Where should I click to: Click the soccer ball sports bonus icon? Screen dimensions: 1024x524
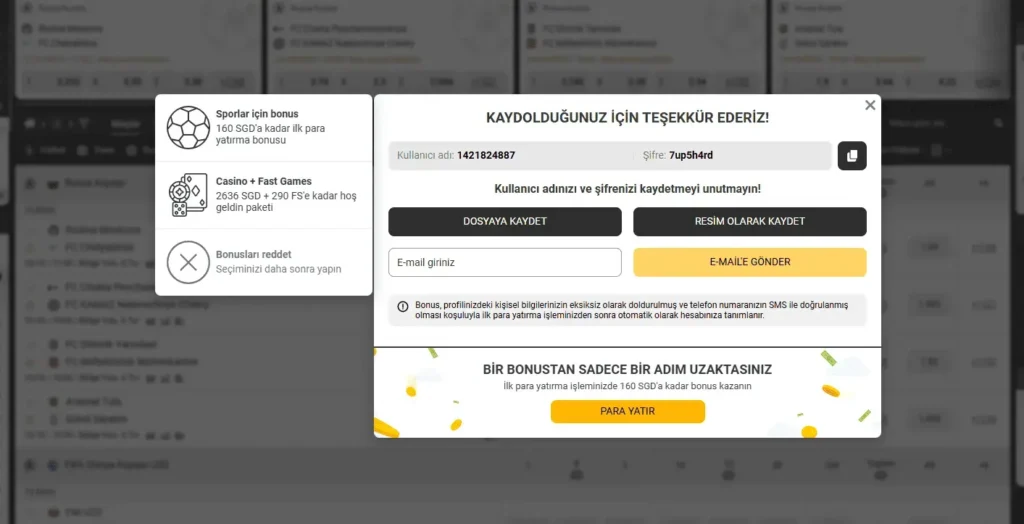(188, 128)
